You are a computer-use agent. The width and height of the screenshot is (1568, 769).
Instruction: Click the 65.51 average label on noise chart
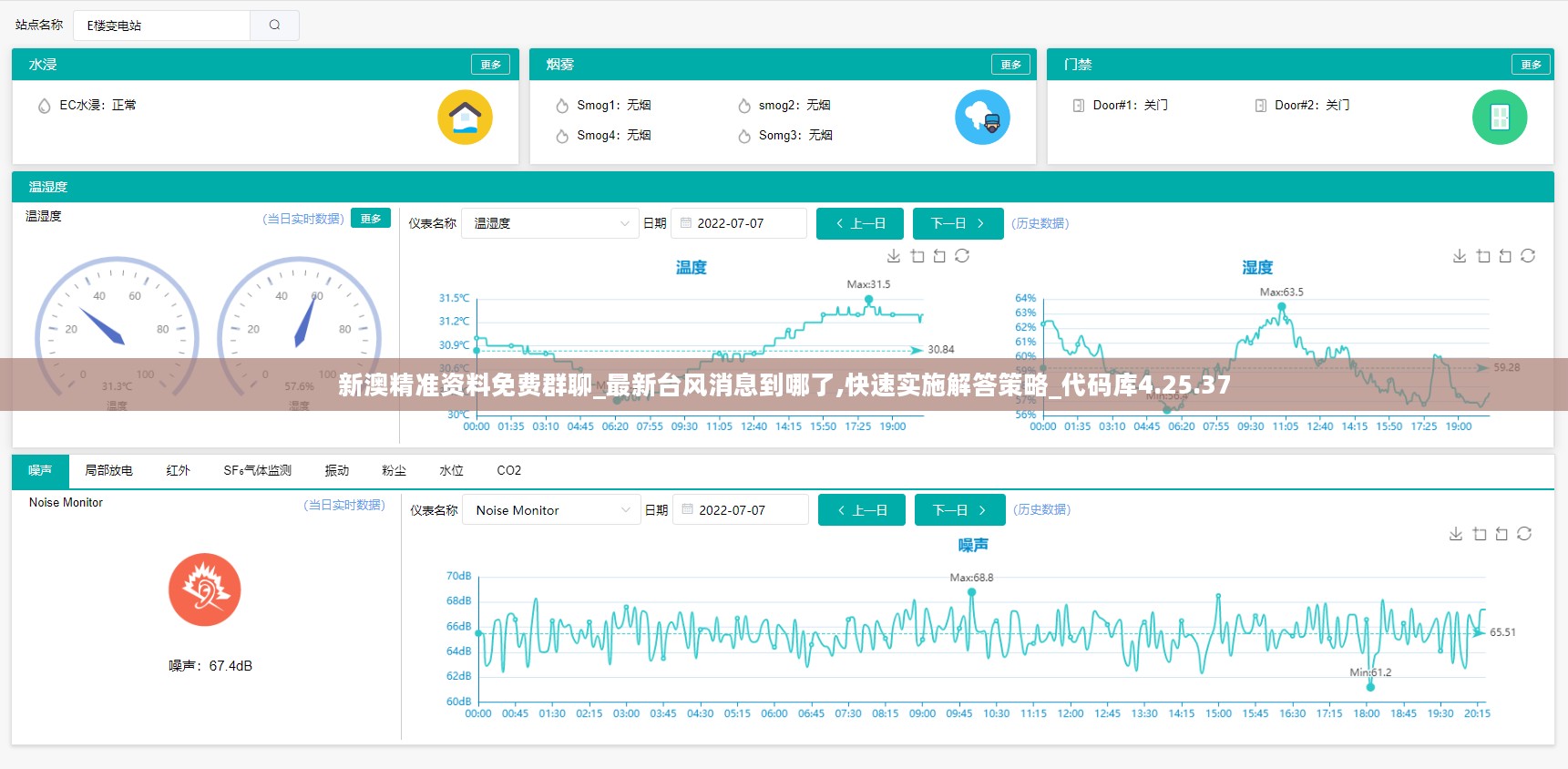point(1502,632)
